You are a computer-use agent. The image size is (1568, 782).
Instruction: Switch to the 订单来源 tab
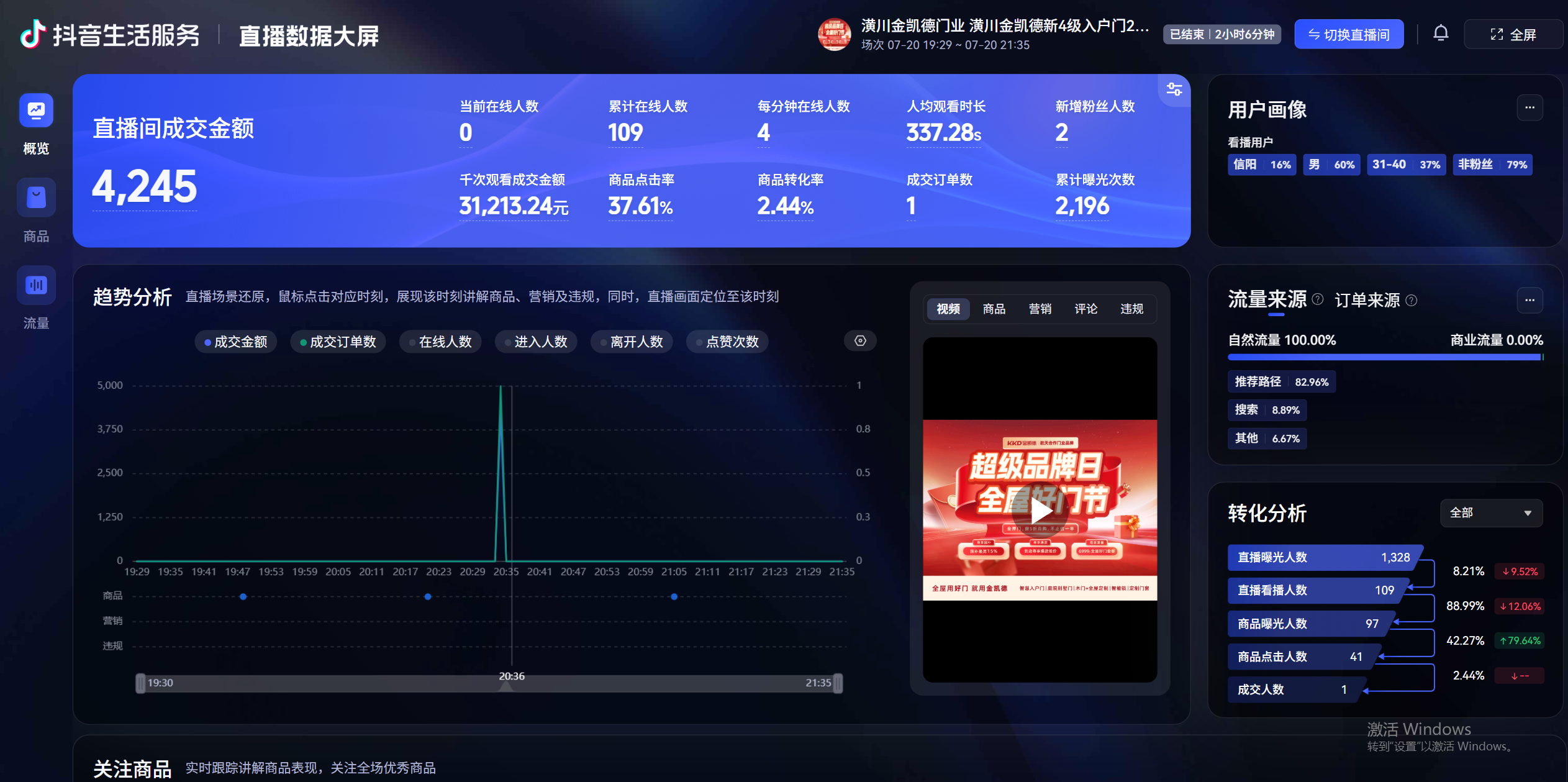1367,301
